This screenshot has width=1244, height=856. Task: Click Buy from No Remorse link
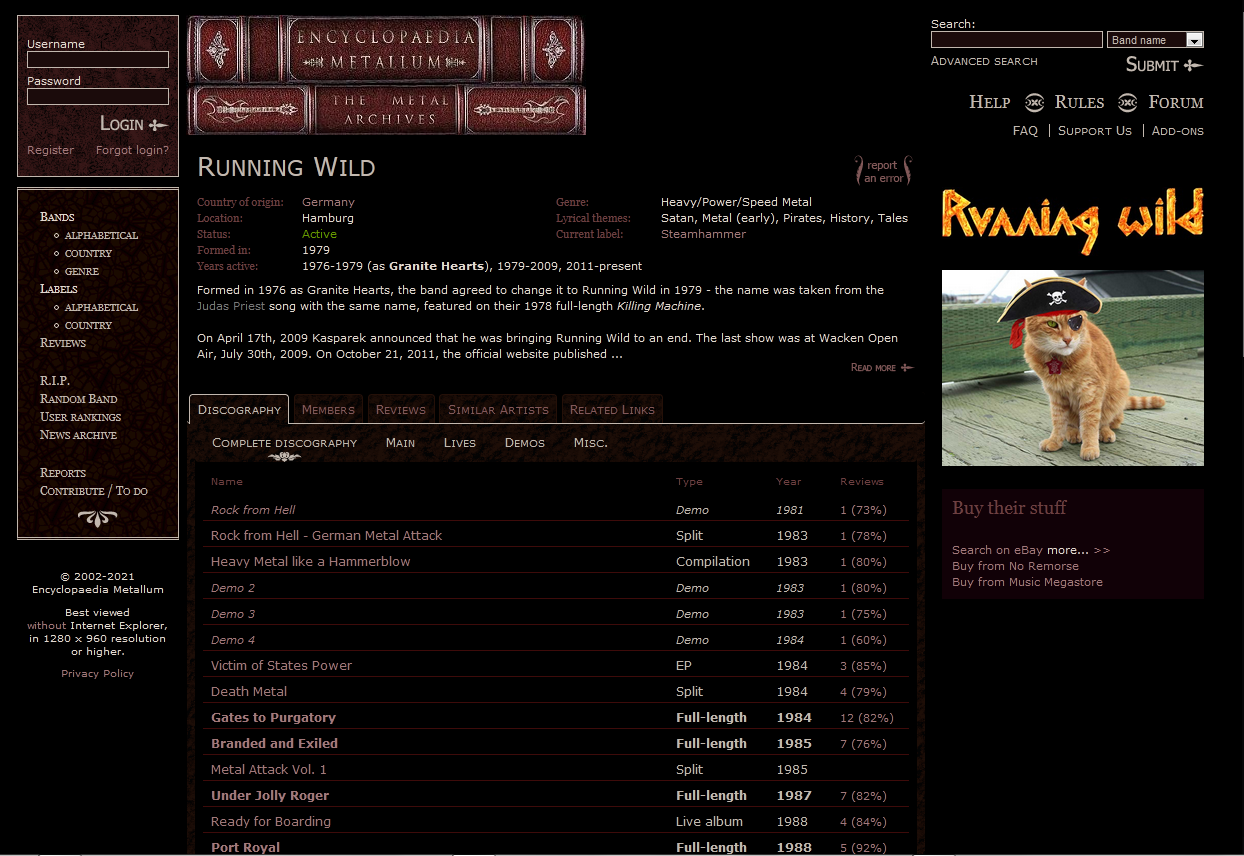pyautogui.click(x=1015, y=566)
